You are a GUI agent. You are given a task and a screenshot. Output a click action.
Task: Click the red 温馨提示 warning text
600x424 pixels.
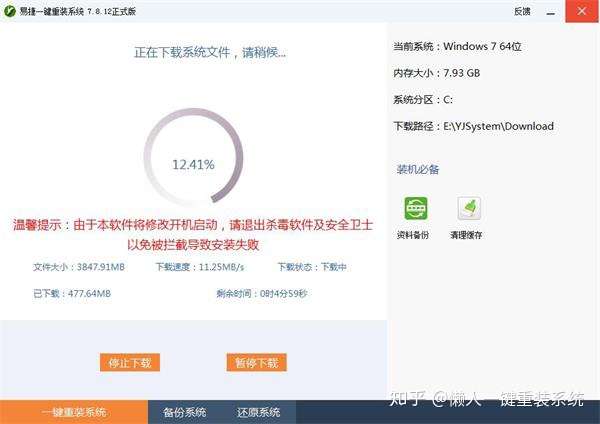pos(193,234)
